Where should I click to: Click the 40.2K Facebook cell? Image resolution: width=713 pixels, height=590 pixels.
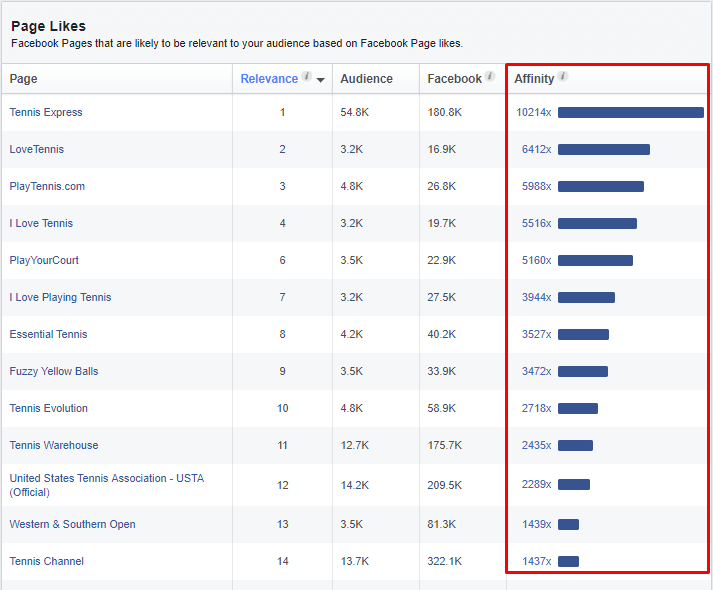(x=442, y=334)
